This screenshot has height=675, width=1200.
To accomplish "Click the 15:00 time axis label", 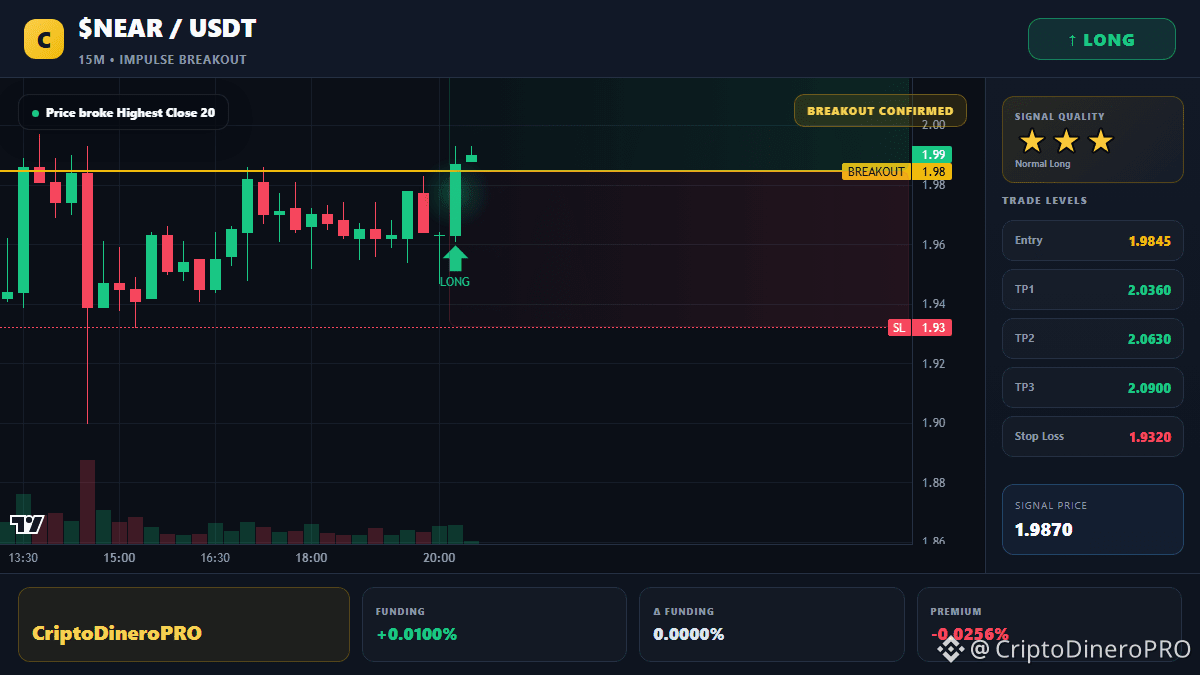I will [x=119, y=558].
